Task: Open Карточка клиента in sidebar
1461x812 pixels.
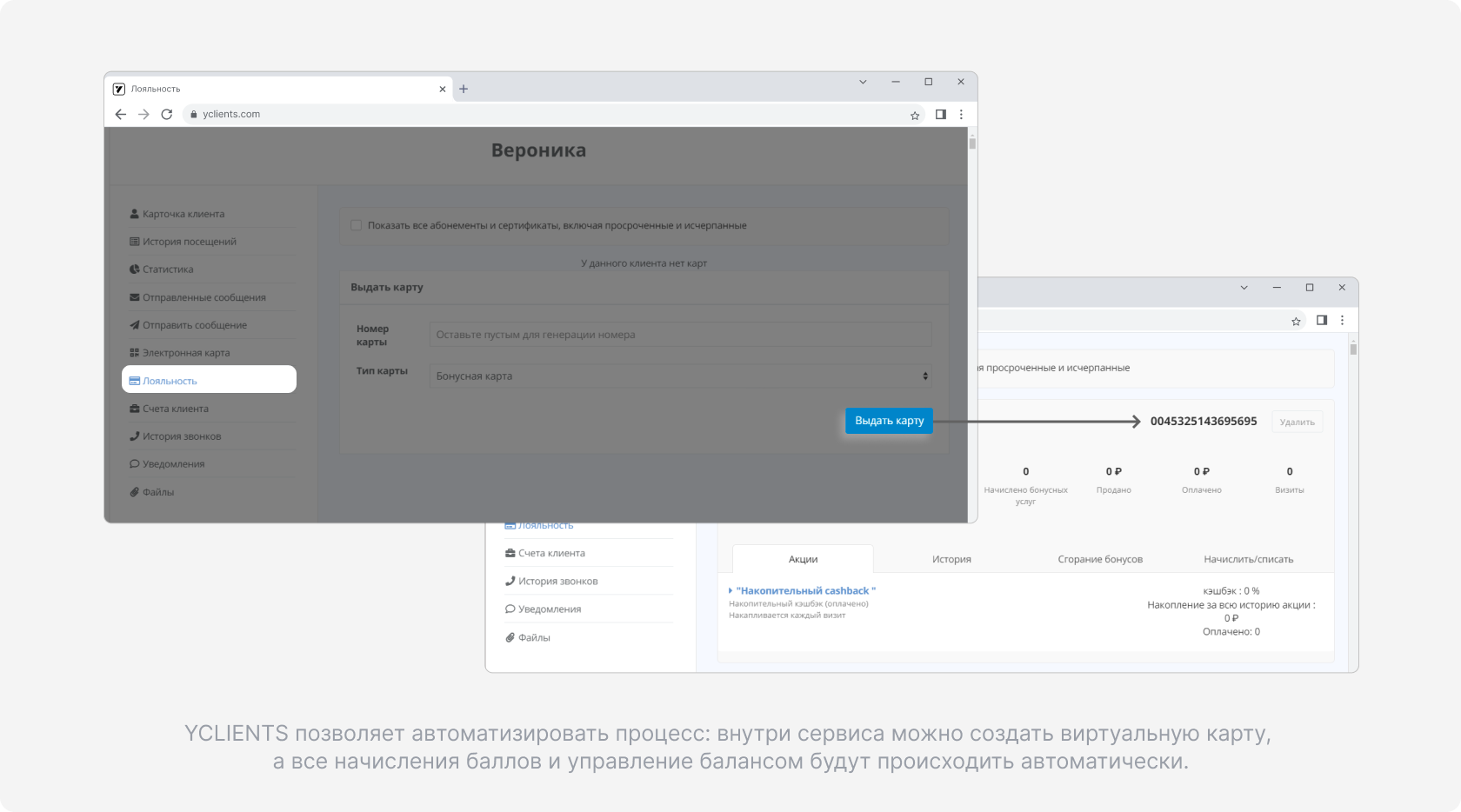Action: pyautogui.click(x=183, y=214)
